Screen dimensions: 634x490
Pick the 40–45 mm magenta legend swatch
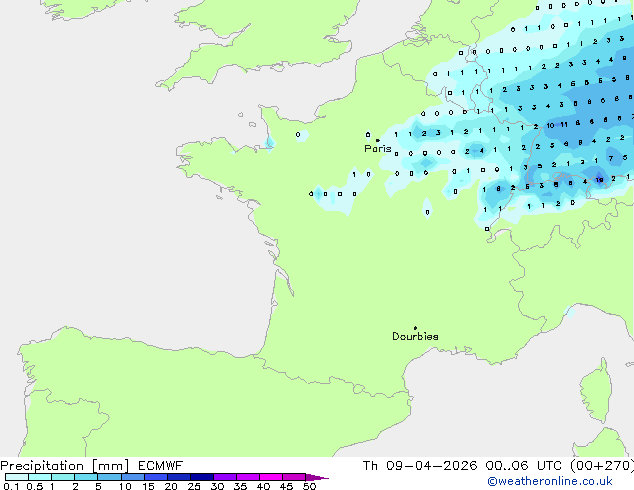click(x=271, y=477)
